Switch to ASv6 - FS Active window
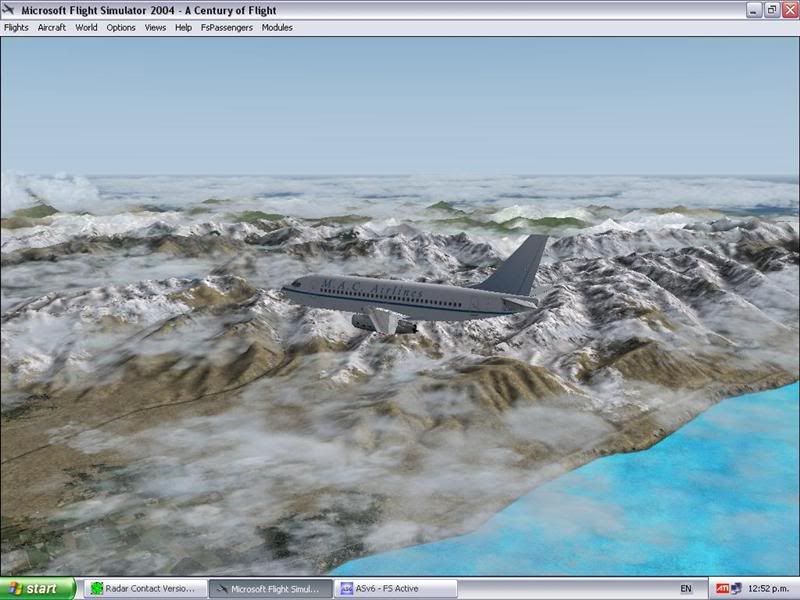The height and width of the screenshot is (600, 800). point(395,589)
